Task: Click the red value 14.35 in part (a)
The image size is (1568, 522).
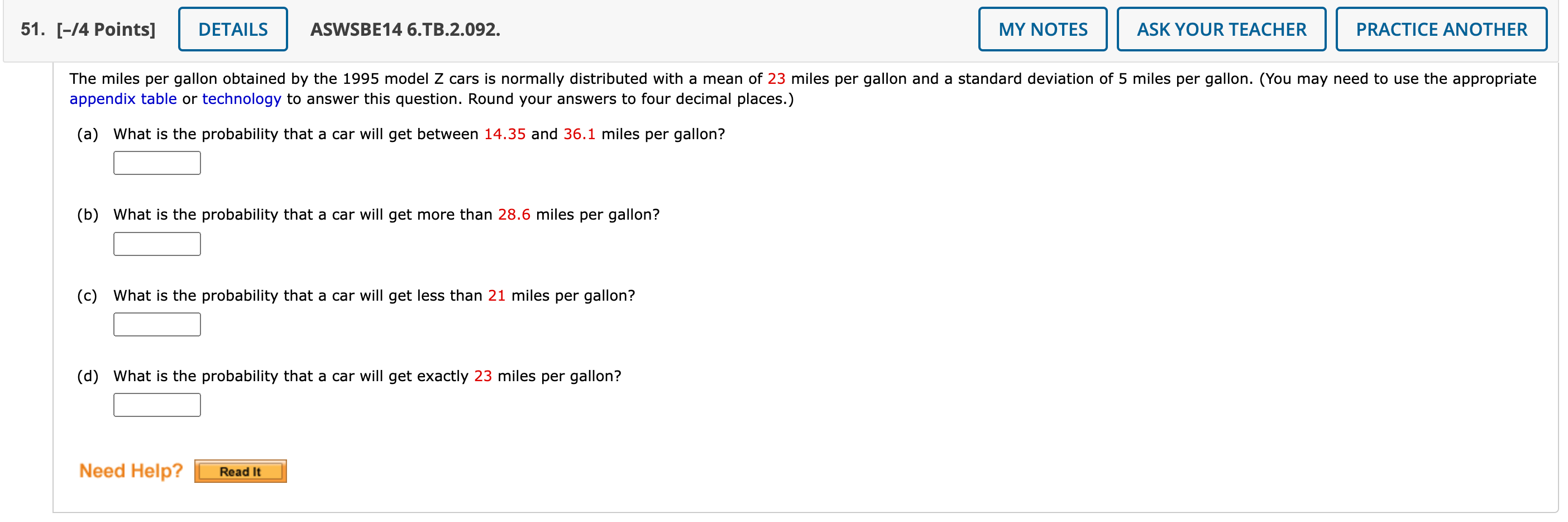Action: click(505, 134)
